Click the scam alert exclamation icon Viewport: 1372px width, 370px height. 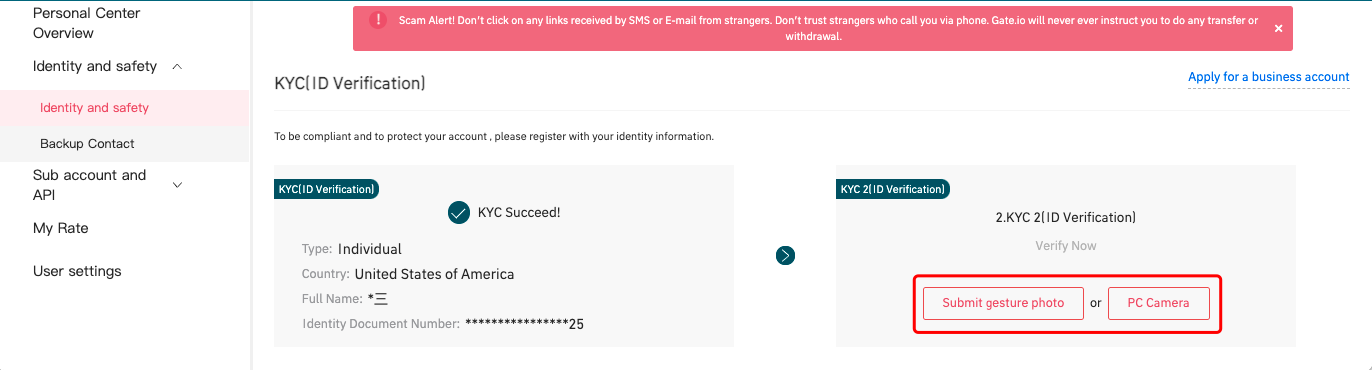point(377,20)
